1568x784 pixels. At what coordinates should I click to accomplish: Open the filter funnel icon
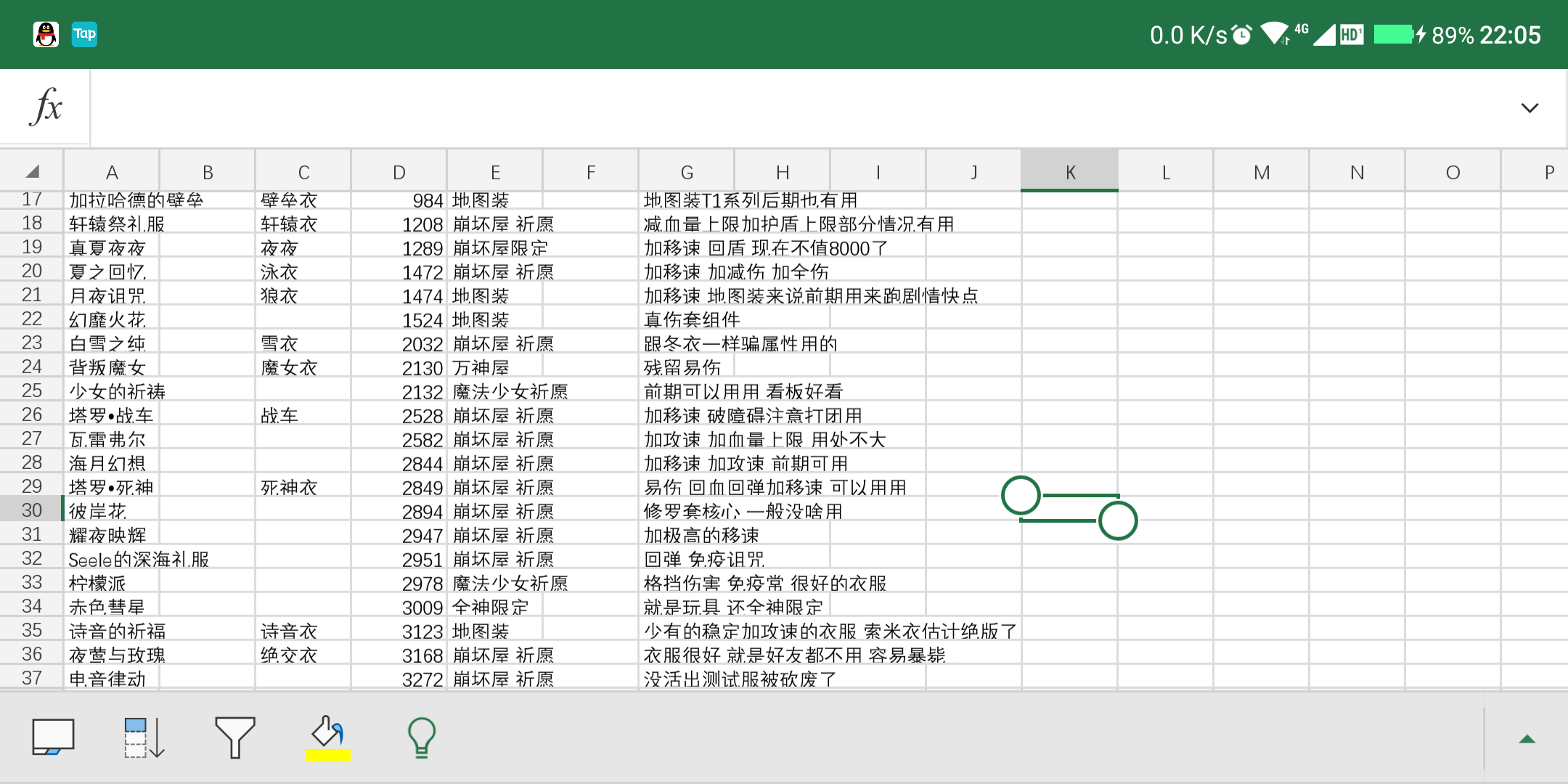[x=235, y=738]
